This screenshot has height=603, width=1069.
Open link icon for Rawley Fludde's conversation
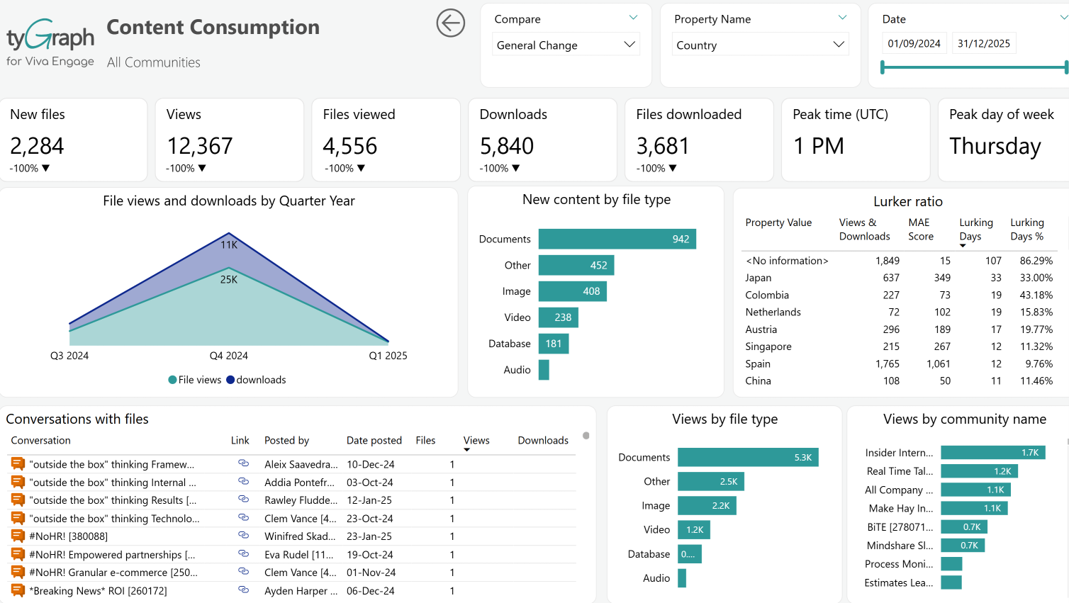[x=243, y=499]
